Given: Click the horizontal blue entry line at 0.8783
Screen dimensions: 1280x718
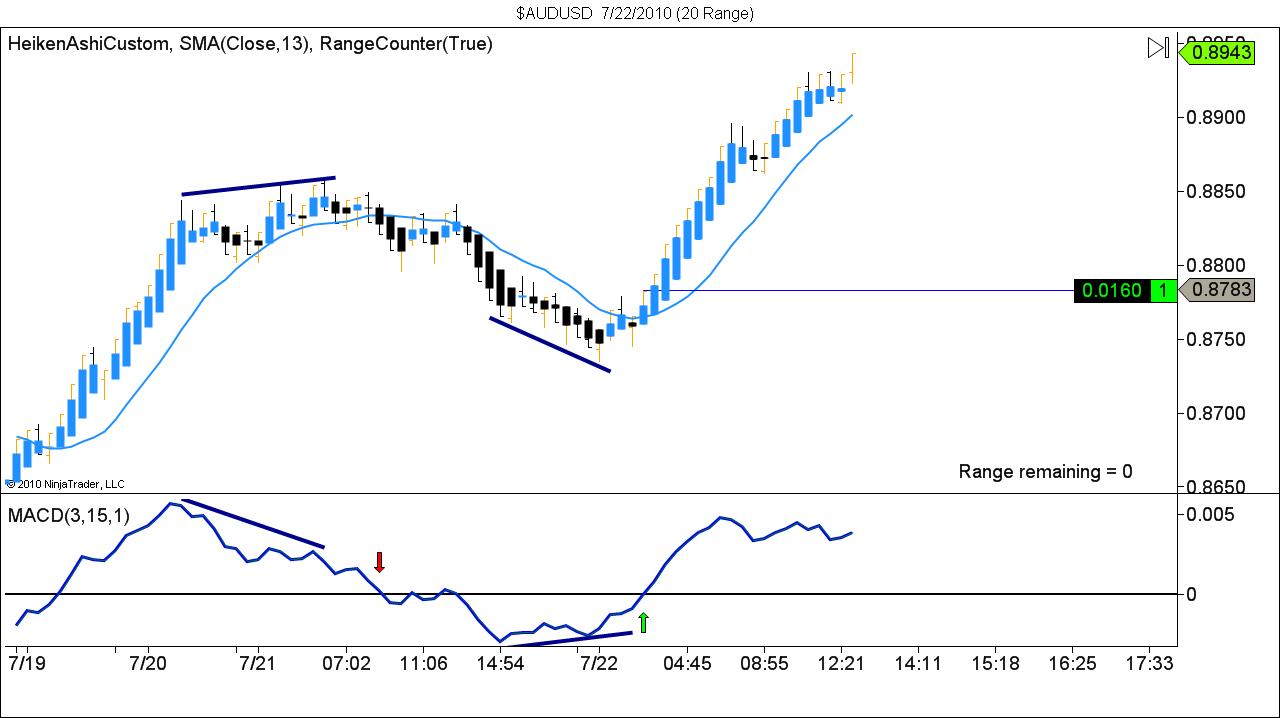Looking at the screenshot, I should coord(900,291).
